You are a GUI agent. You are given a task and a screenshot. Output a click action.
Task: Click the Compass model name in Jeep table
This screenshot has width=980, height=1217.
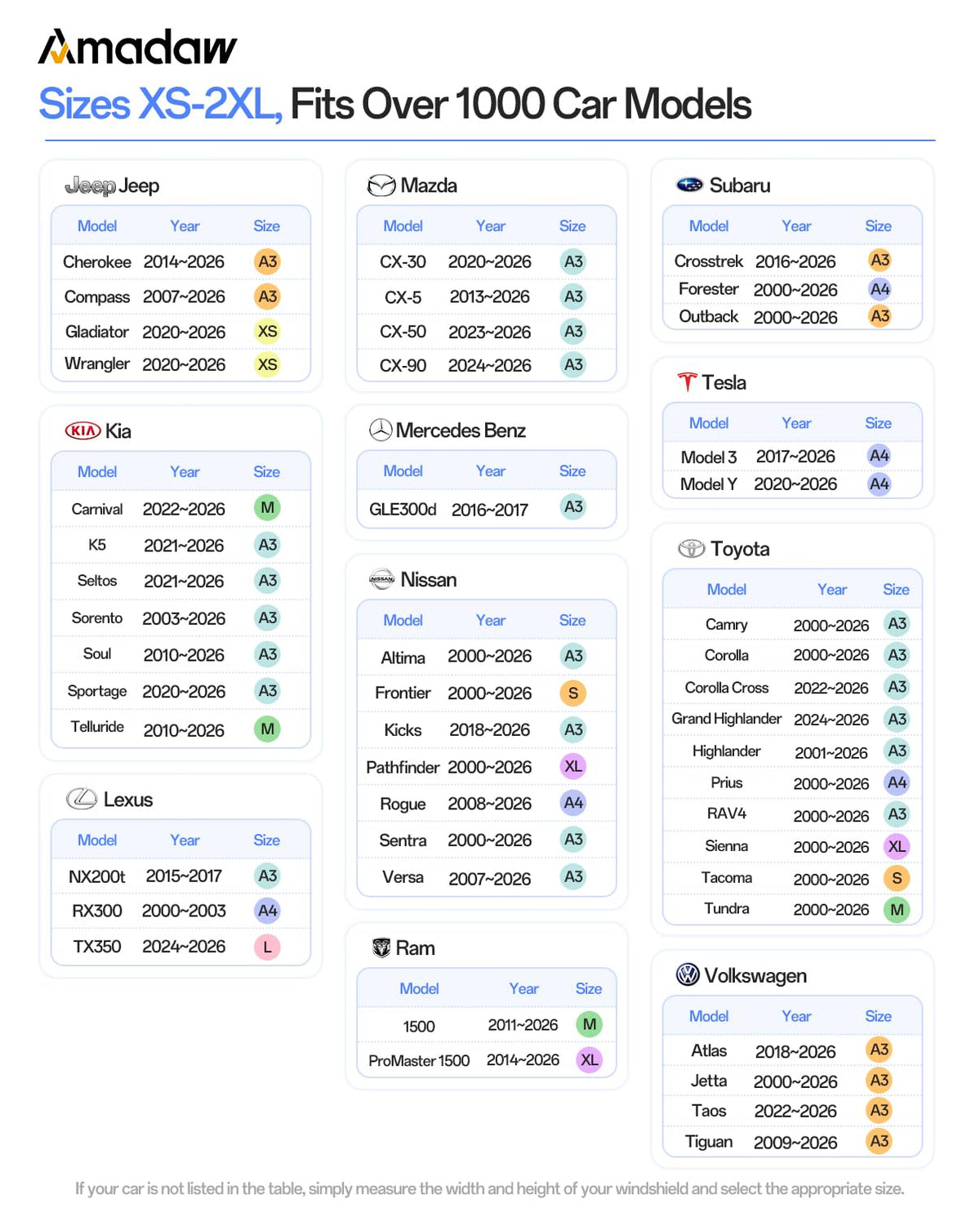click(97, 297)
